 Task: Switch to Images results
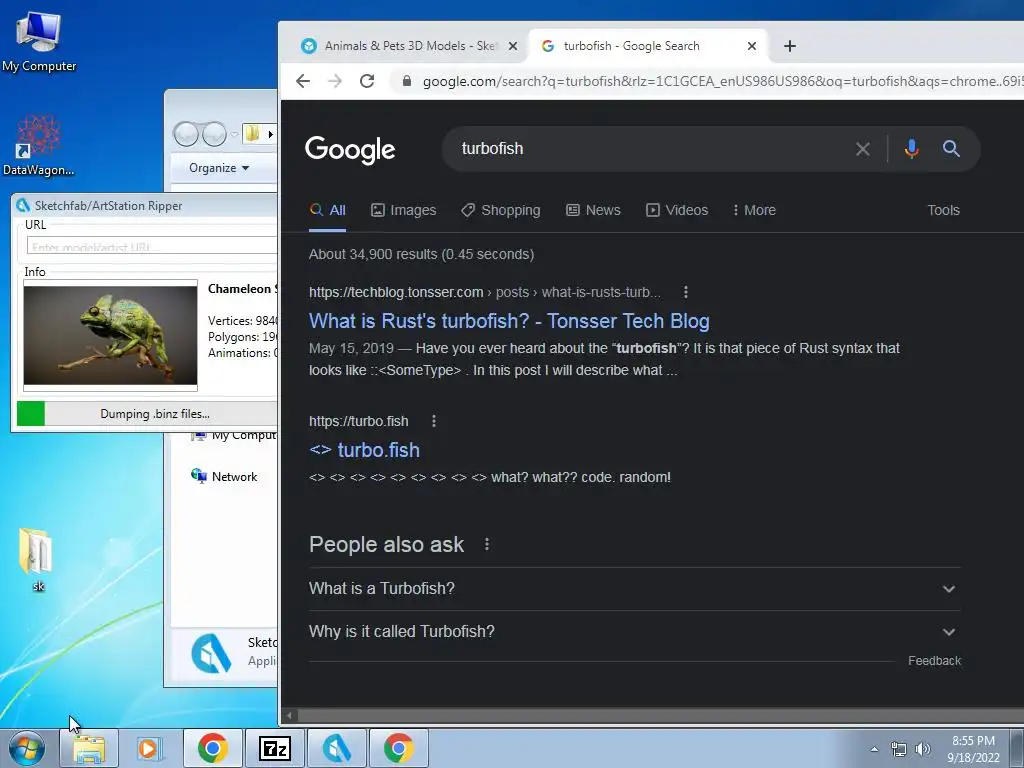point(404,210)
